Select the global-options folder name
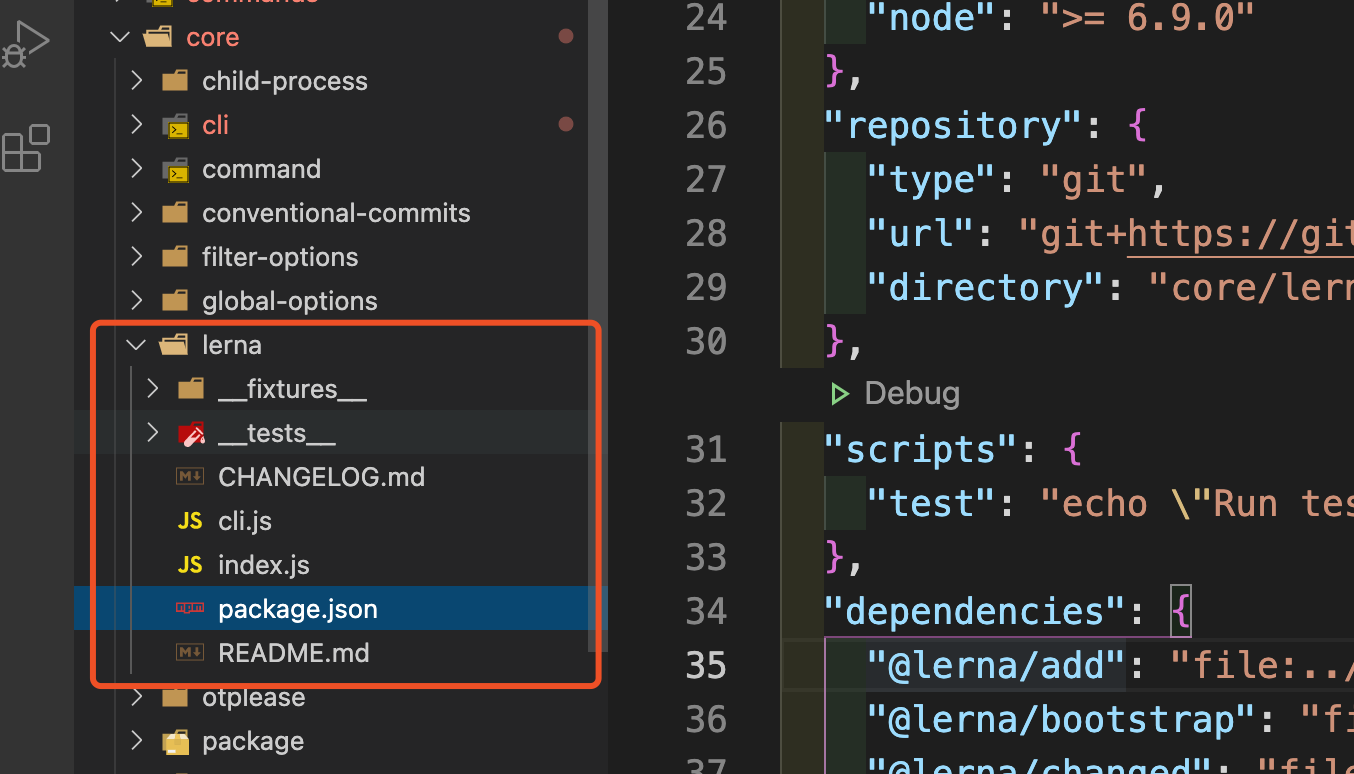Viewport: 1354px width, 774px height. pos(290,301)
